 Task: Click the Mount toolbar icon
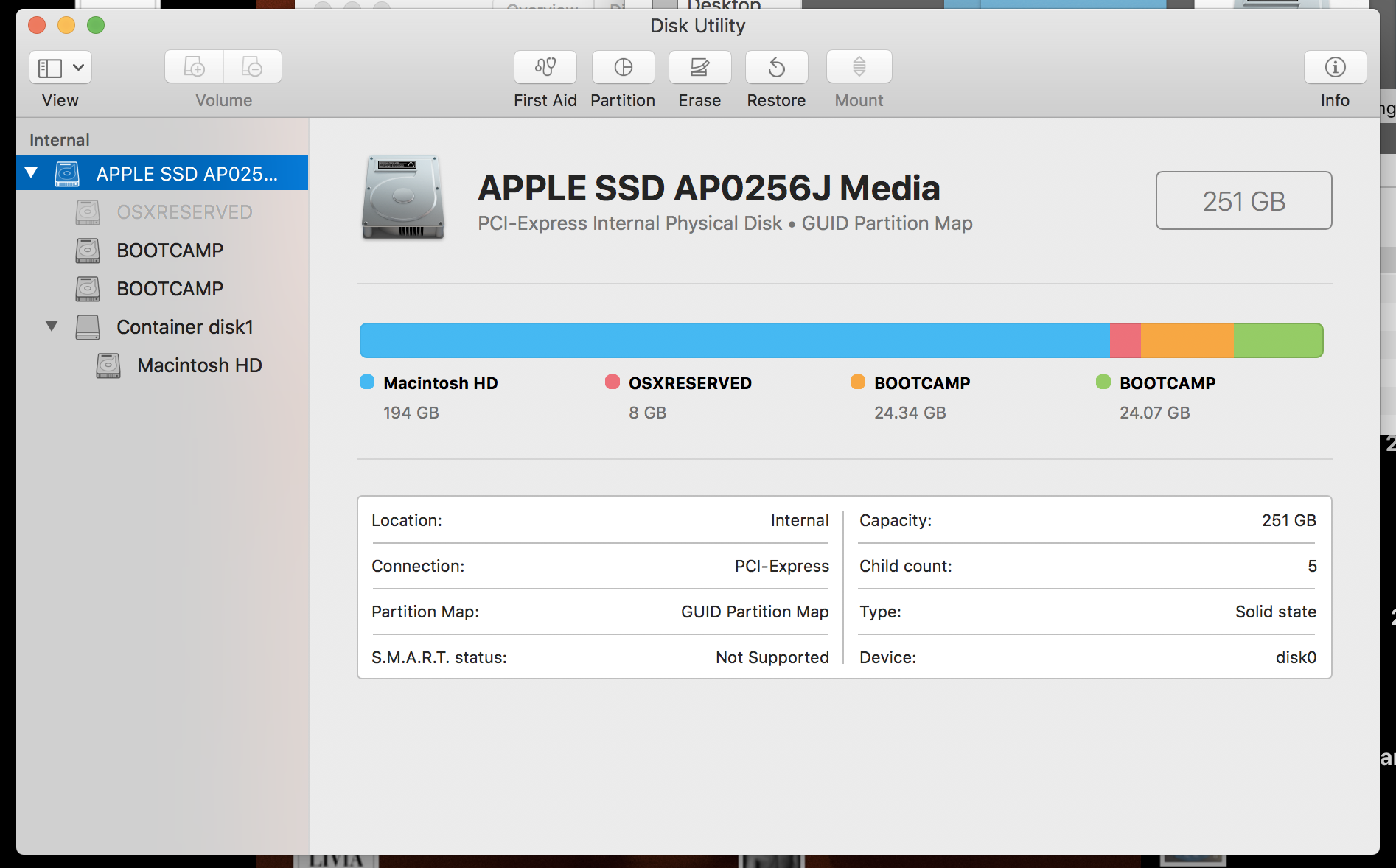pyautogui.click(x=858, y=67)
